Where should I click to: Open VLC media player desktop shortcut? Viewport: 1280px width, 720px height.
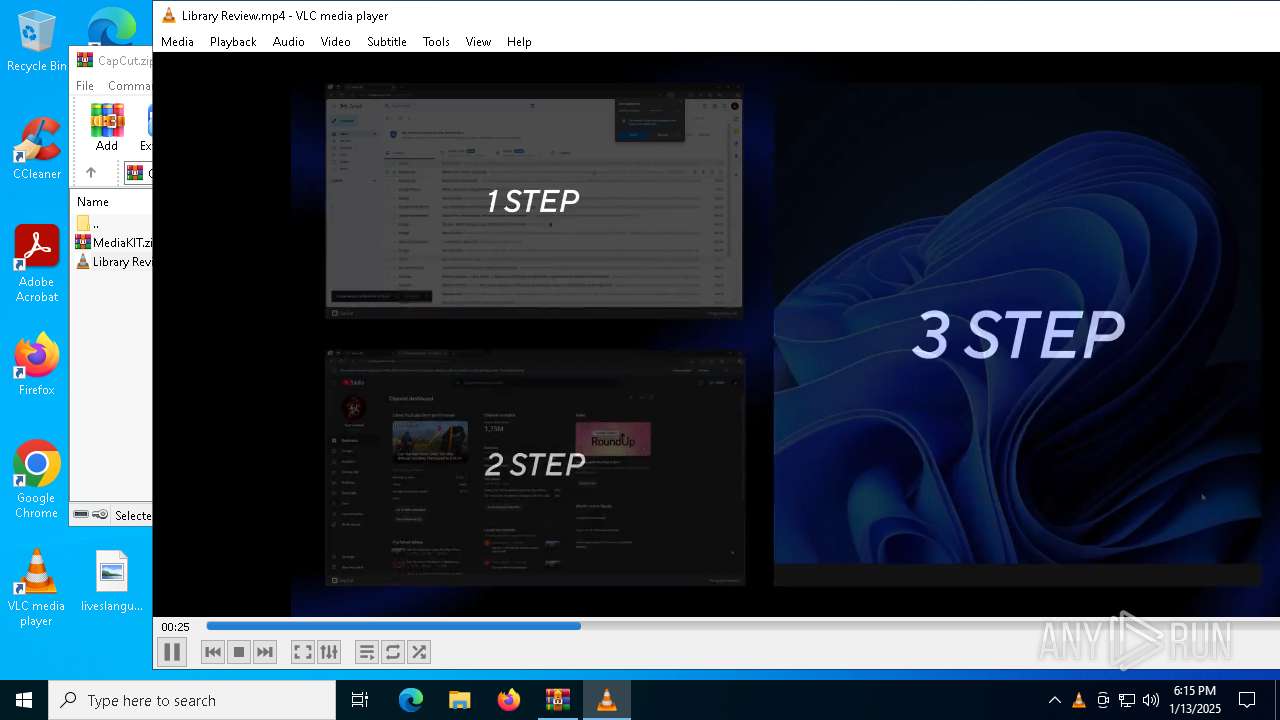[x=37, y=588]
